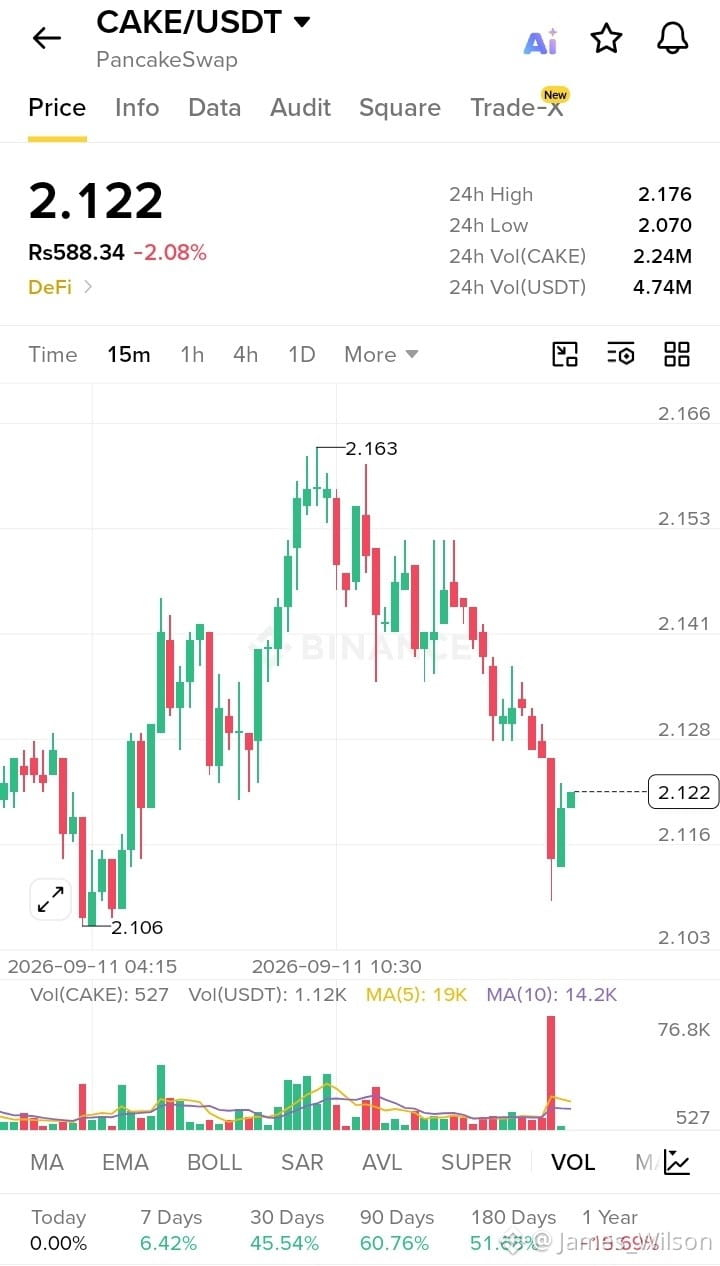The height and width of the screenshot is (1266, 720).
Task: Tap the 2.122 current price label
Action: click(684, 792)
